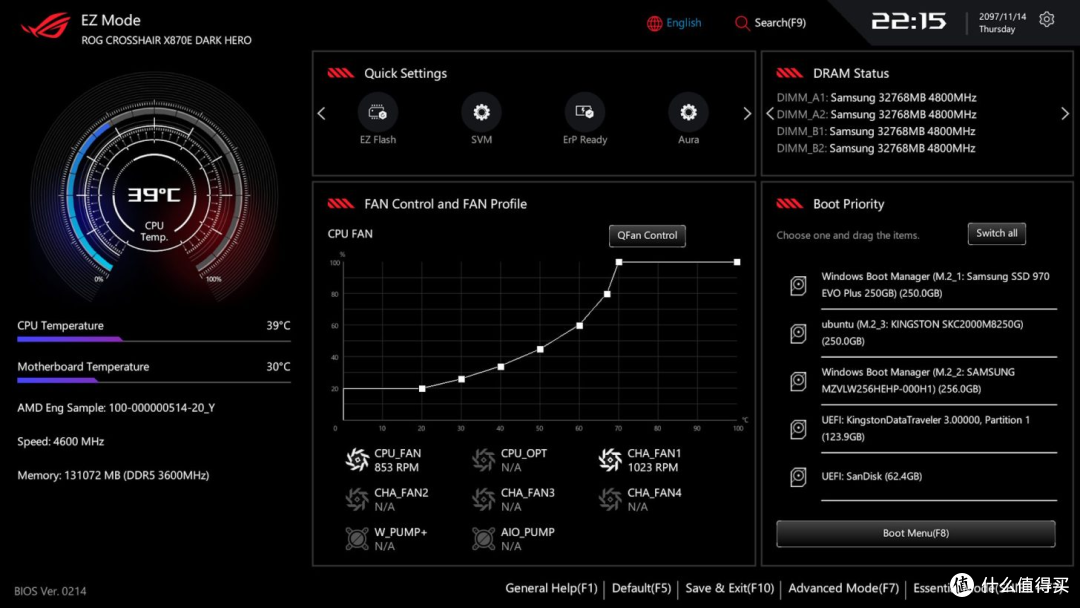This screenshot has height=608, width=1080.
Task: Open QFan Control
Action: [x=647, y=235]
